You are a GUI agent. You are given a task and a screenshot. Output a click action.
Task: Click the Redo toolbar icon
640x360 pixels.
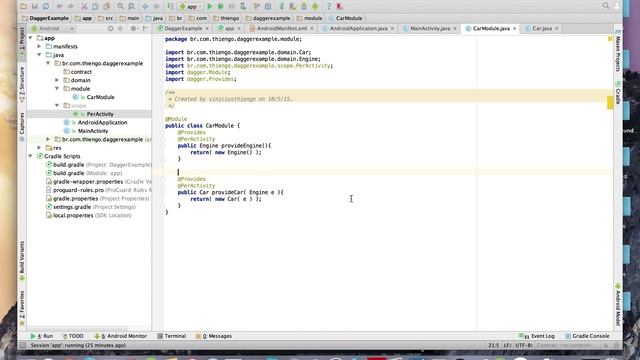point(71,6)
